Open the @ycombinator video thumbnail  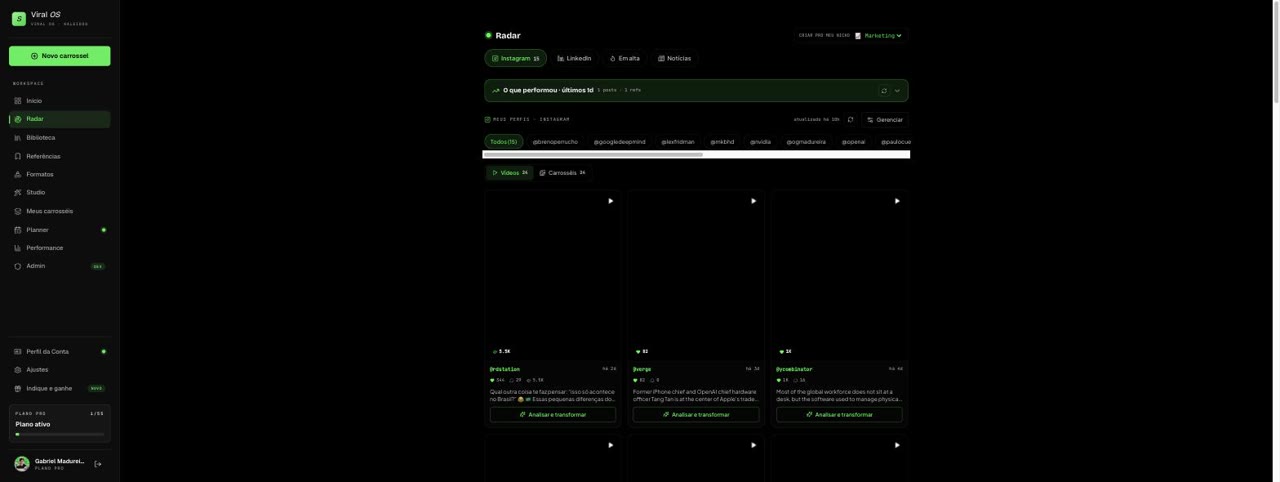(x=839, y=275)
